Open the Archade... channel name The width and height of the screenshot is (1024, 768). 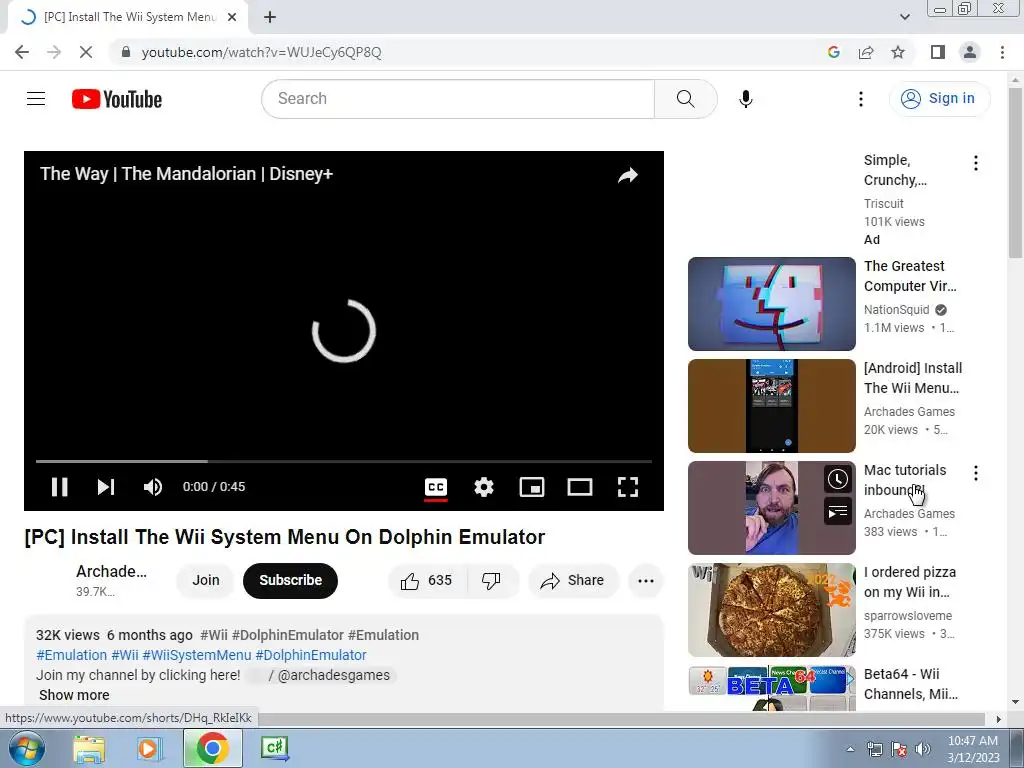[x=112, y=571]
